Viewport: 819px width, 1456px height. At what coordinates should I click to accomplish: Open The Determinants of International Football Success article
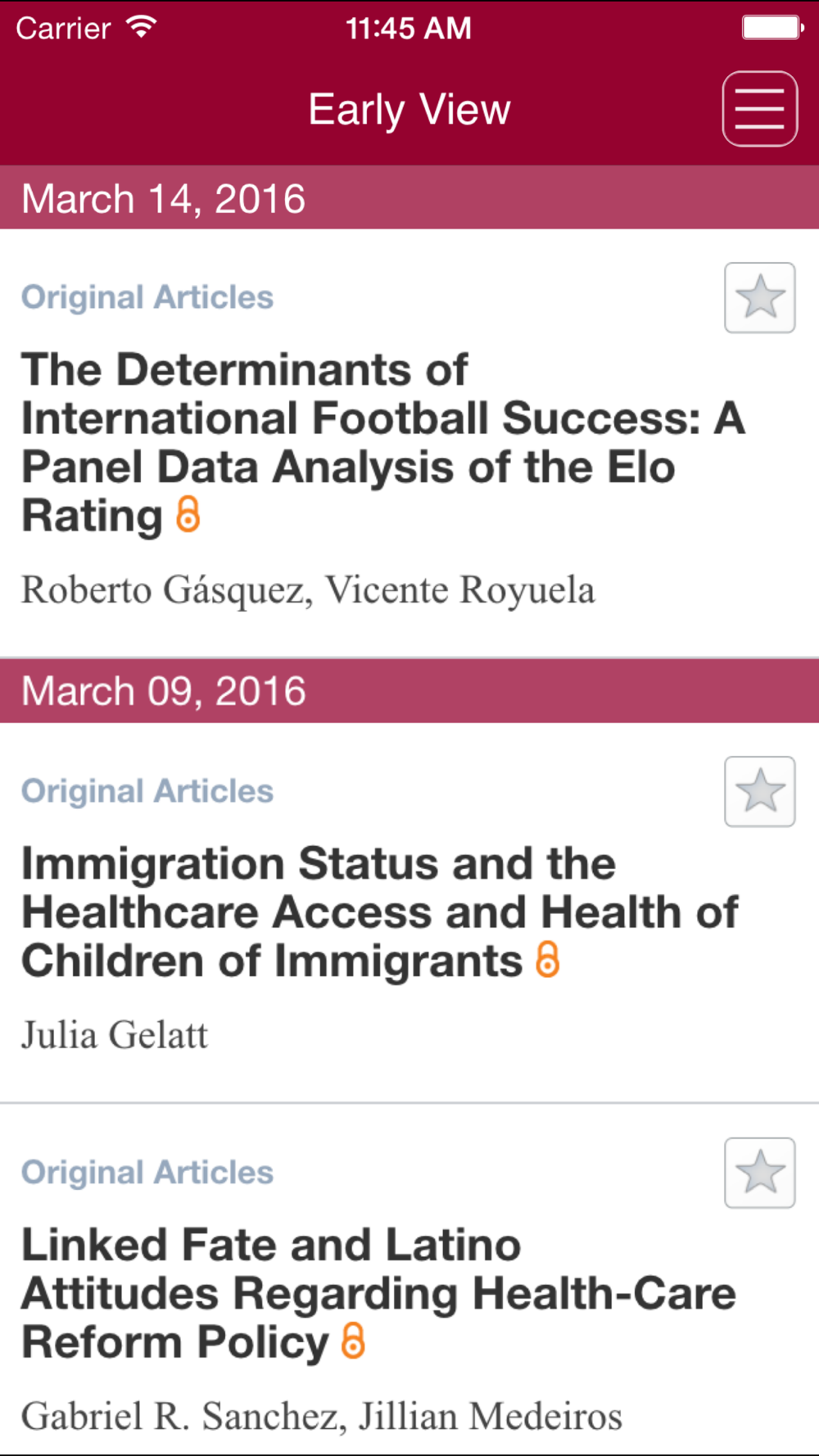382,442
